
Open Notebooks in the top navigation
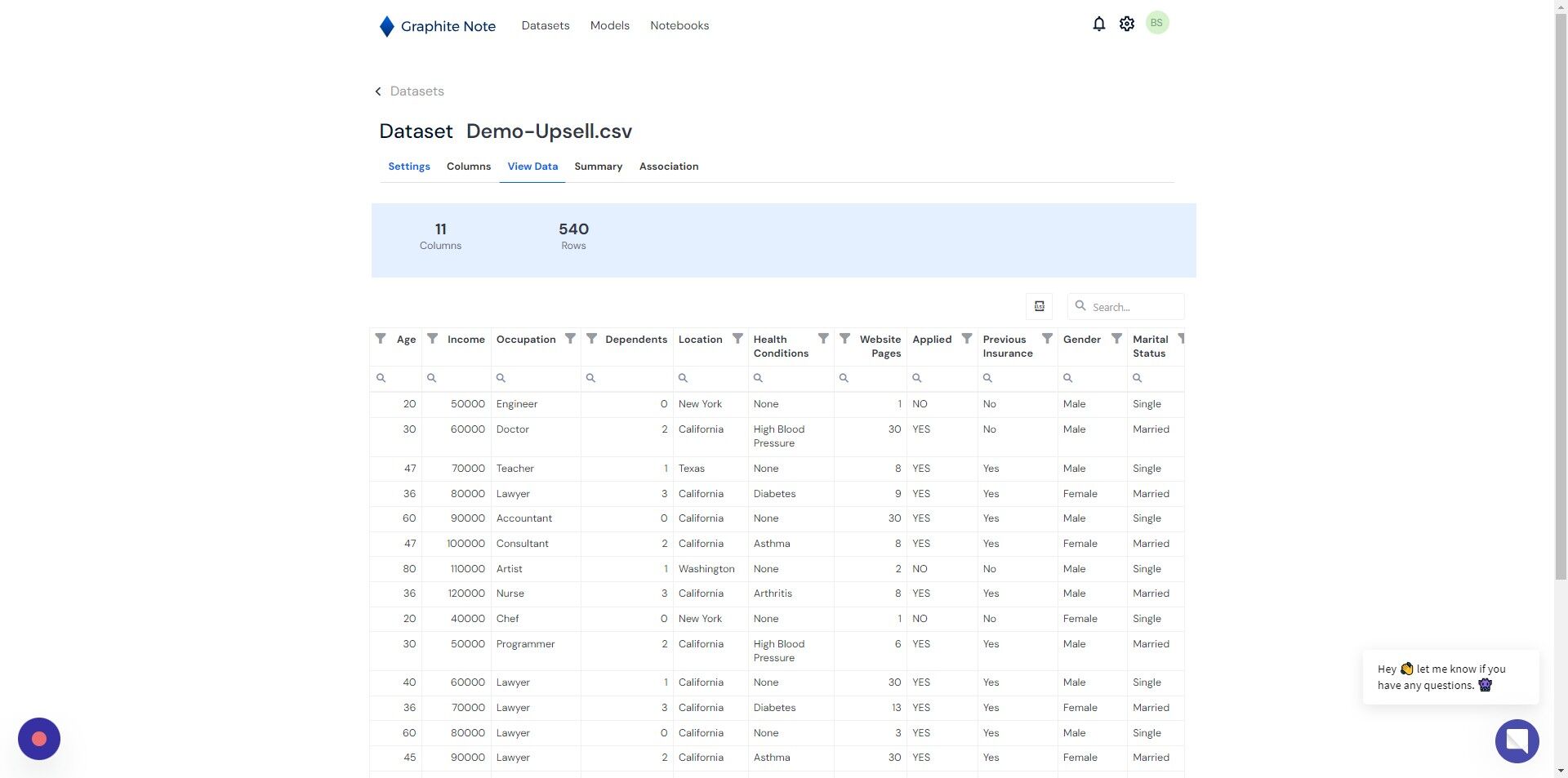pos(679,25)
